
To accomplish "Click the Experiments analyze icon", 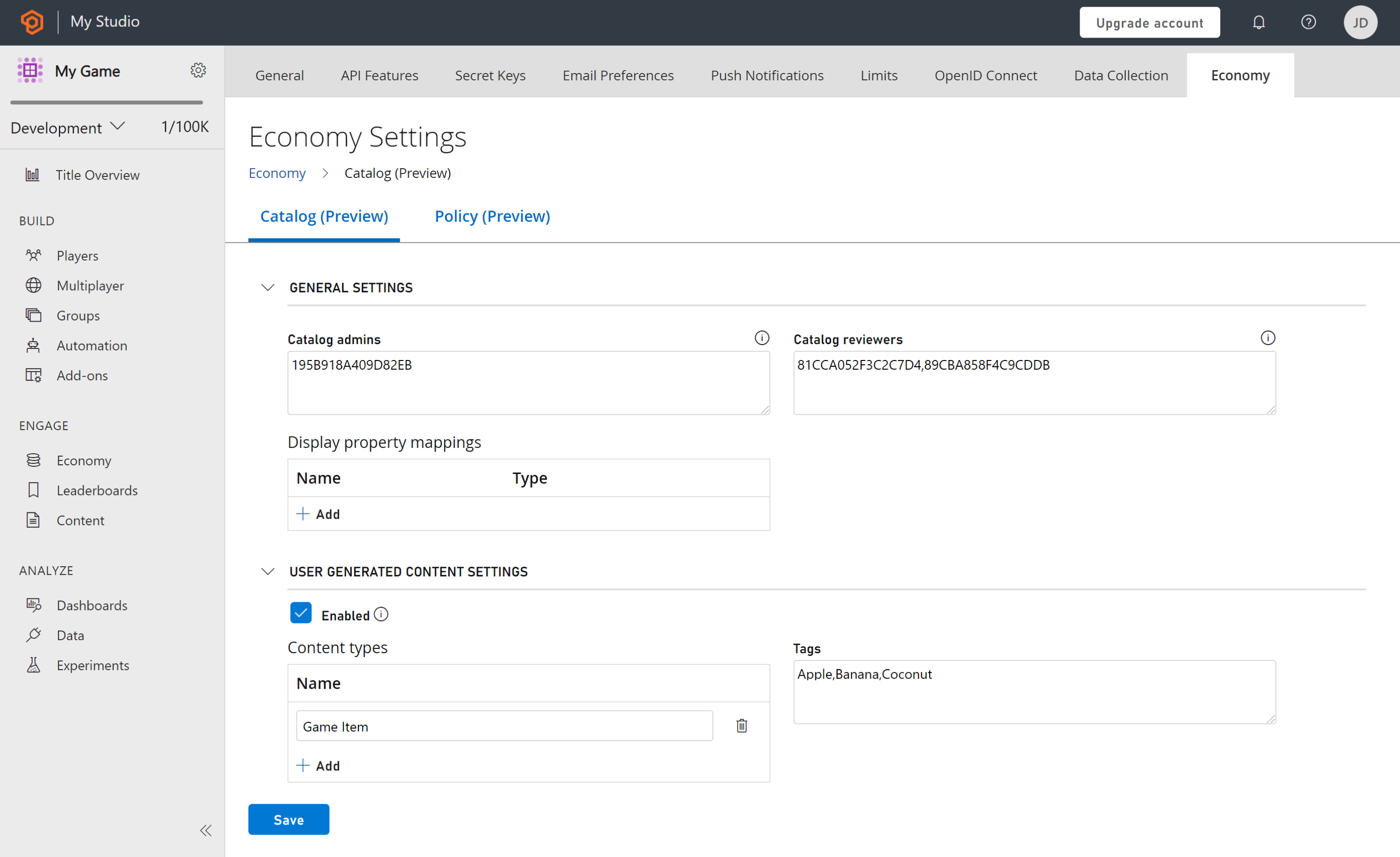I will [34, 664].
